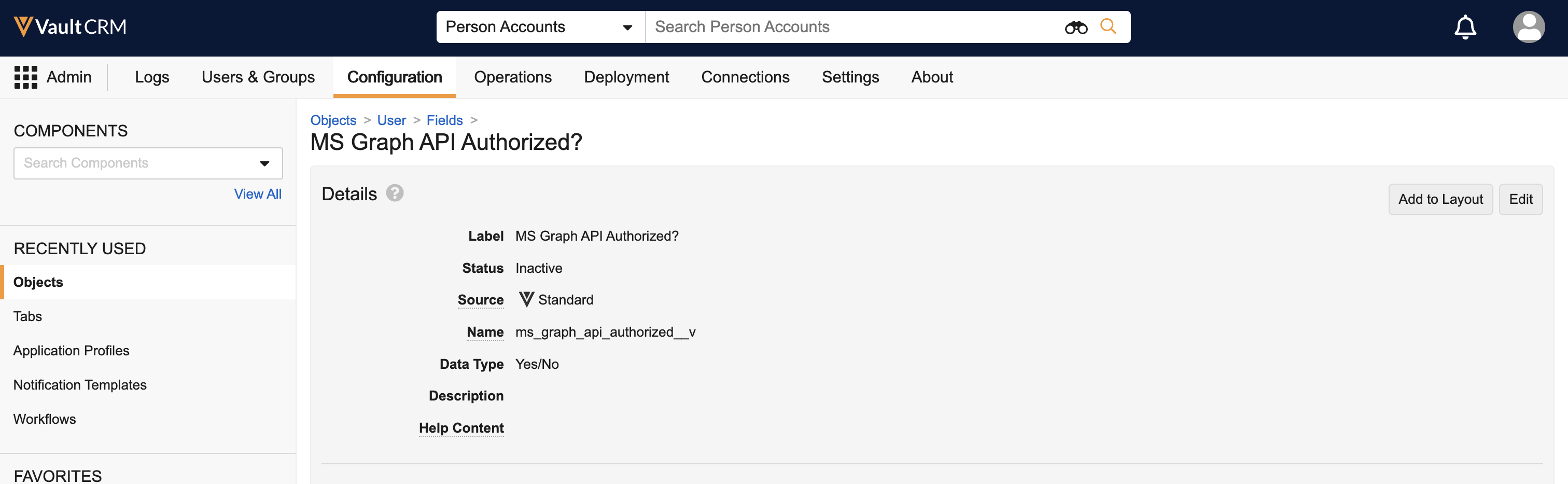Click the binoculars advanced search icon
The height and width of the screenshot is (484, 1568).
1075,27
